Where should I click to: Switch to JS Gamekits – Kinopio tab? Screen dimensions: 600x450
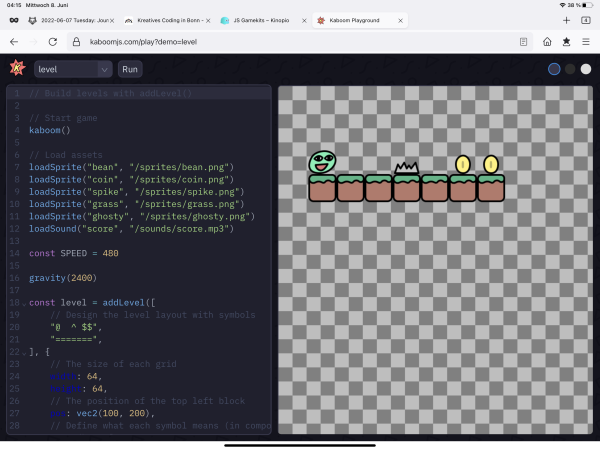coord(263,20)
